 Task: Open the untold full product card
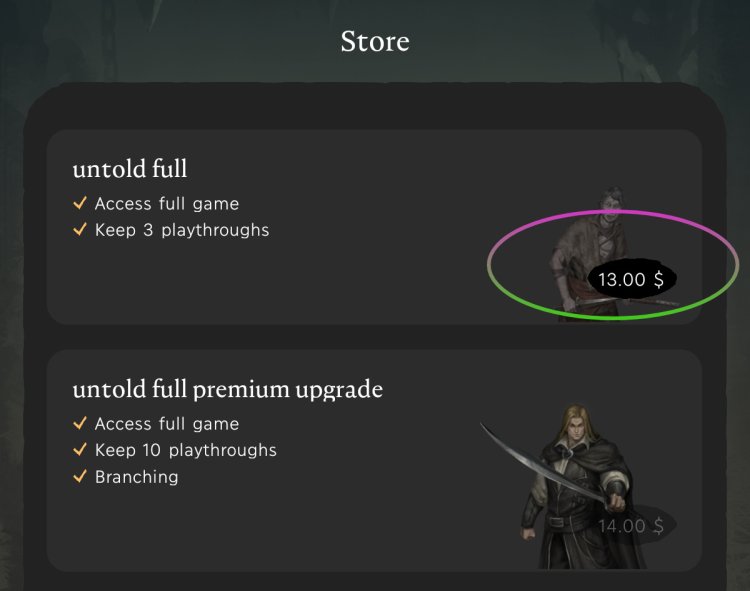(375, 227)
